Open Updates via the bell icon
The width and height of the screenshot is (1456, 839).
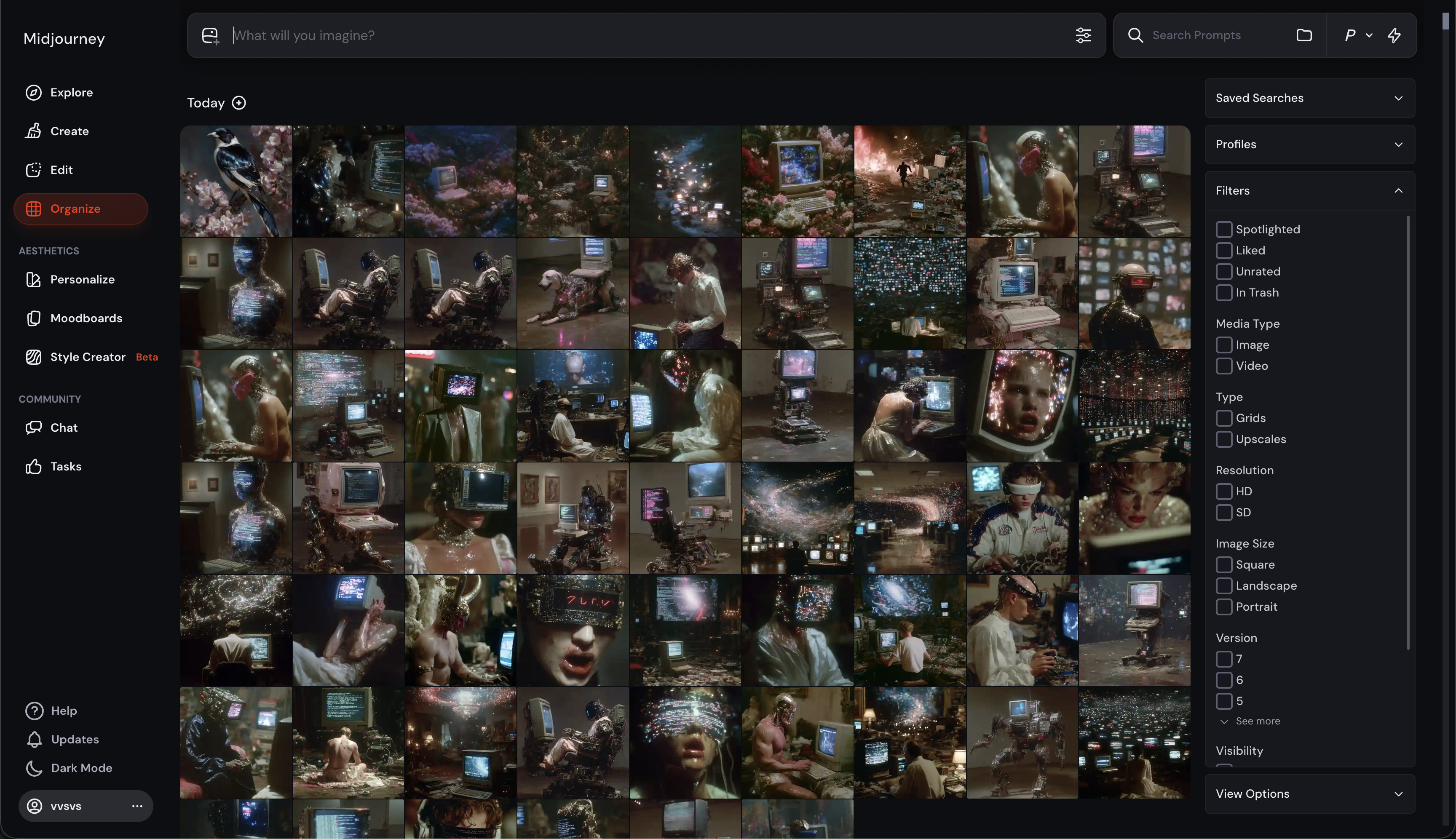pos(34,739)
